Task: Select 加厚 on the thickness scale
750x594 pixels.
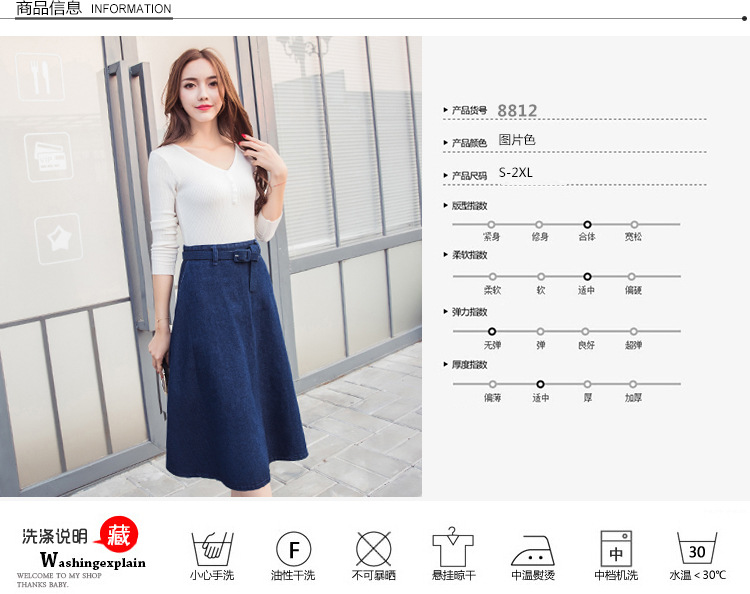Action: pos(633,384)
